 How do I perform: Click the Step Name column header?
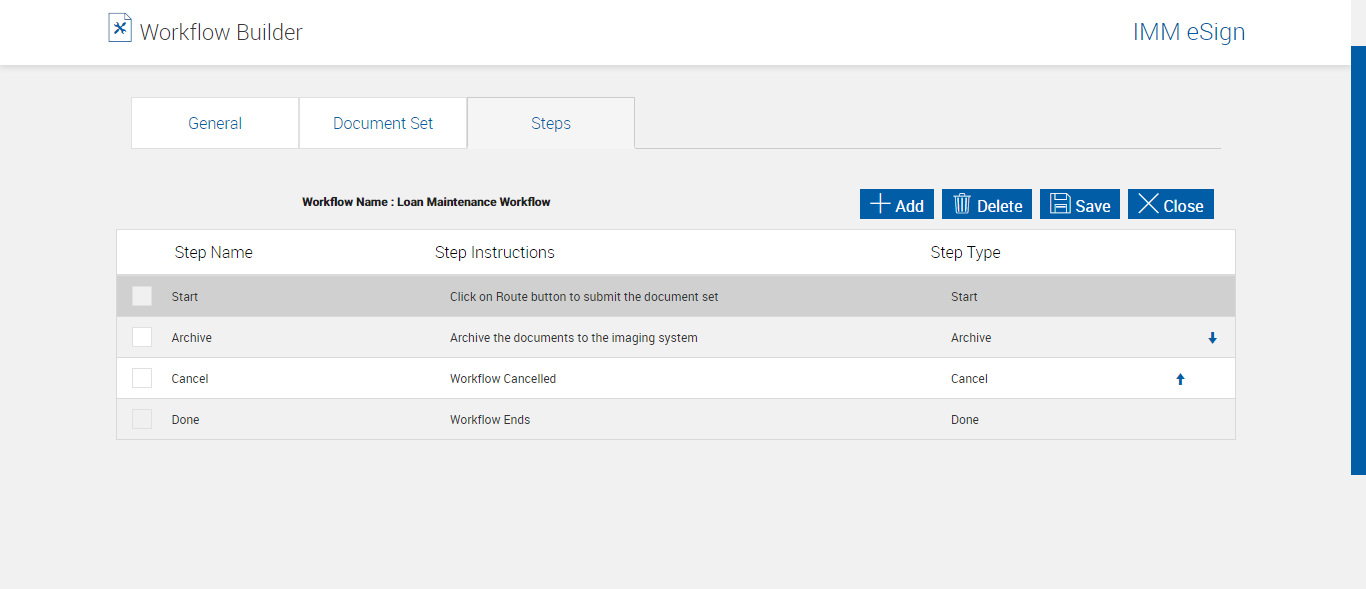213,252
